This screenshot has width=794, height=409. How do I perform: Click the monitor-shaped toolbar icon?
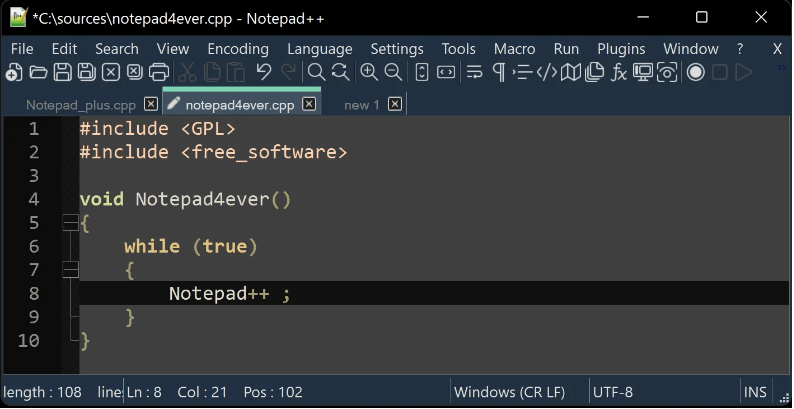click(643, 72)
